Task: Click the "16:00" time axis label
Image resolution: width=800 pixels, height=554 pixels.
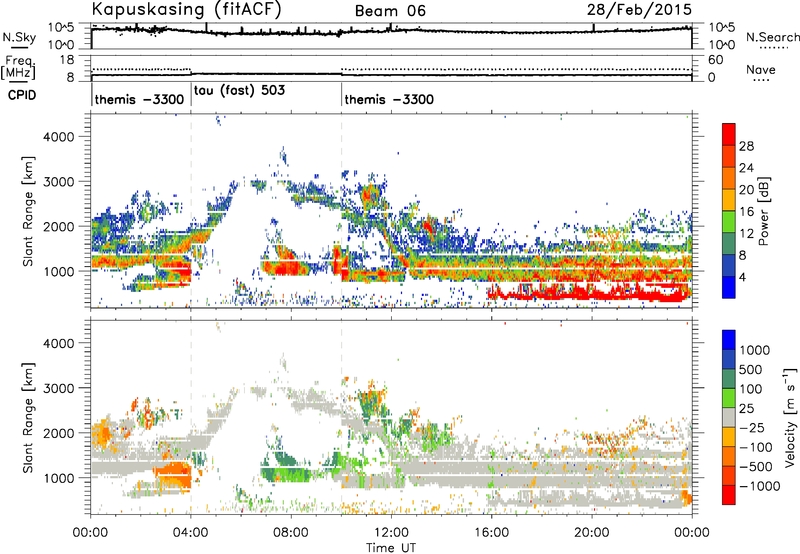Action: pos(491,533)
